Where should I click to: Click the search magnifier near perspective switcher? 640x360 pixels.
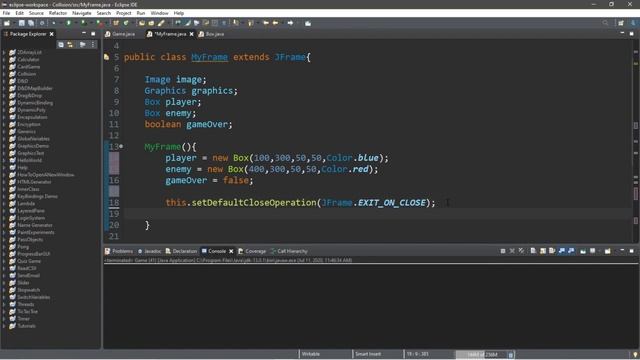pos(605,23)
